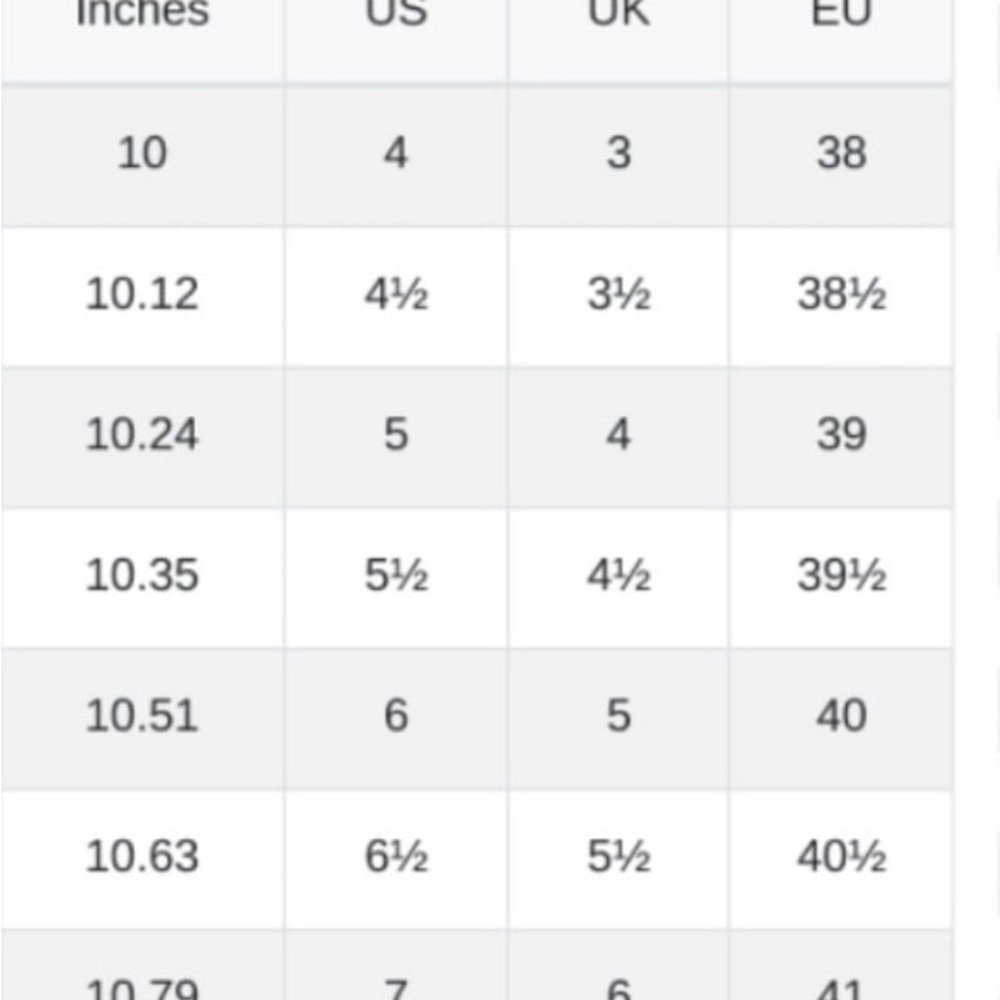Image resolution: width=1000 pixels, height=1000 pixels.
Task: Click the EU column header
Action: [841, 15]
